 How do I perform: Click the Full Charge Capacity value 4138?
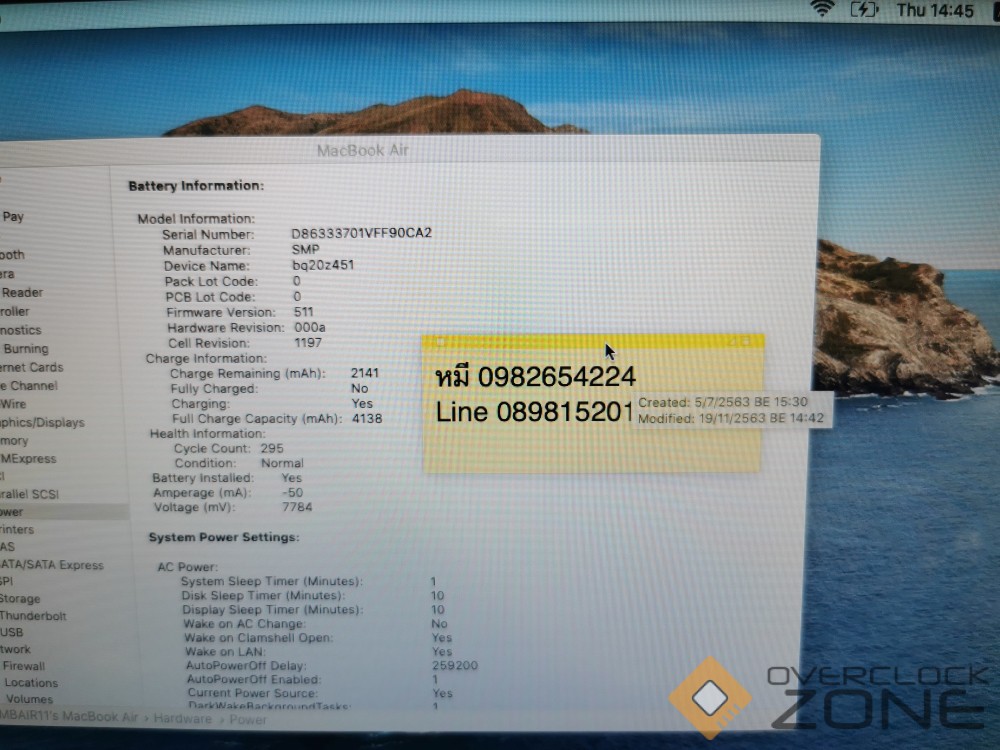tap(367, 418)
